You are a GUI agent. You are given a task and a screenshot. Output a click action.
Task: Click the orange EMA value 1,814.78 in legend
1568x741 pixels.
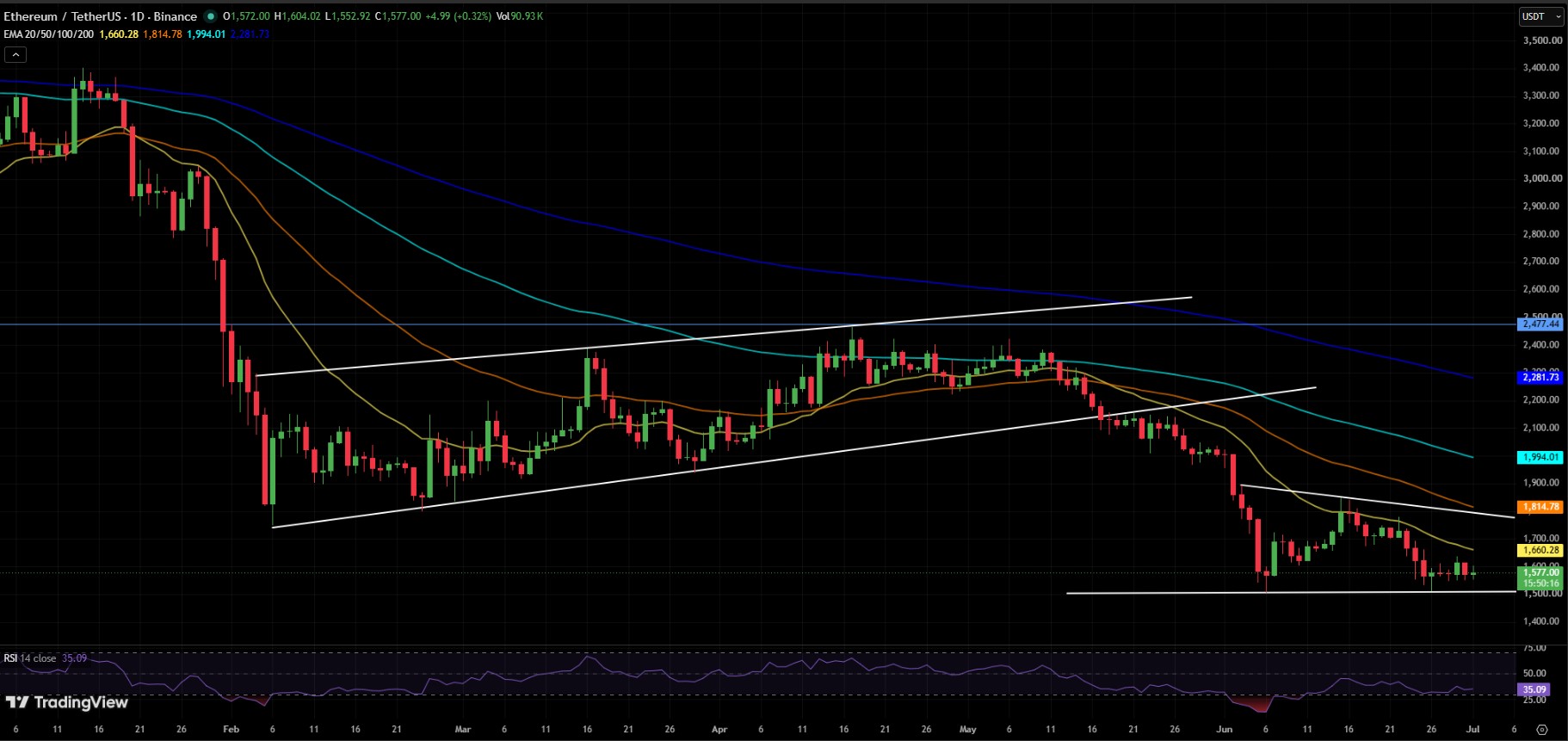coord(163,34)
